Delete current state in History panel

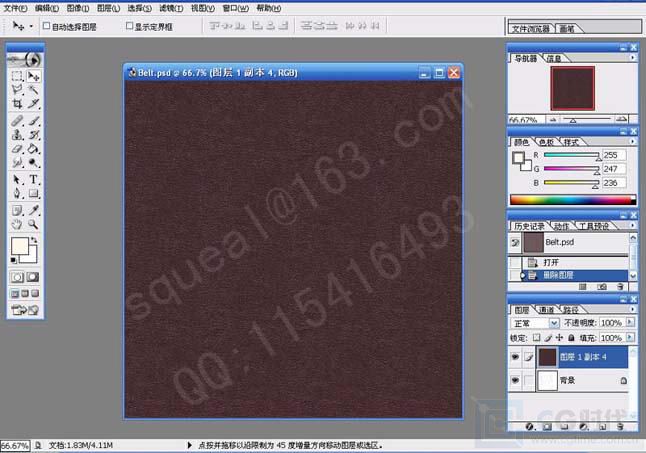tap(620, 287)
